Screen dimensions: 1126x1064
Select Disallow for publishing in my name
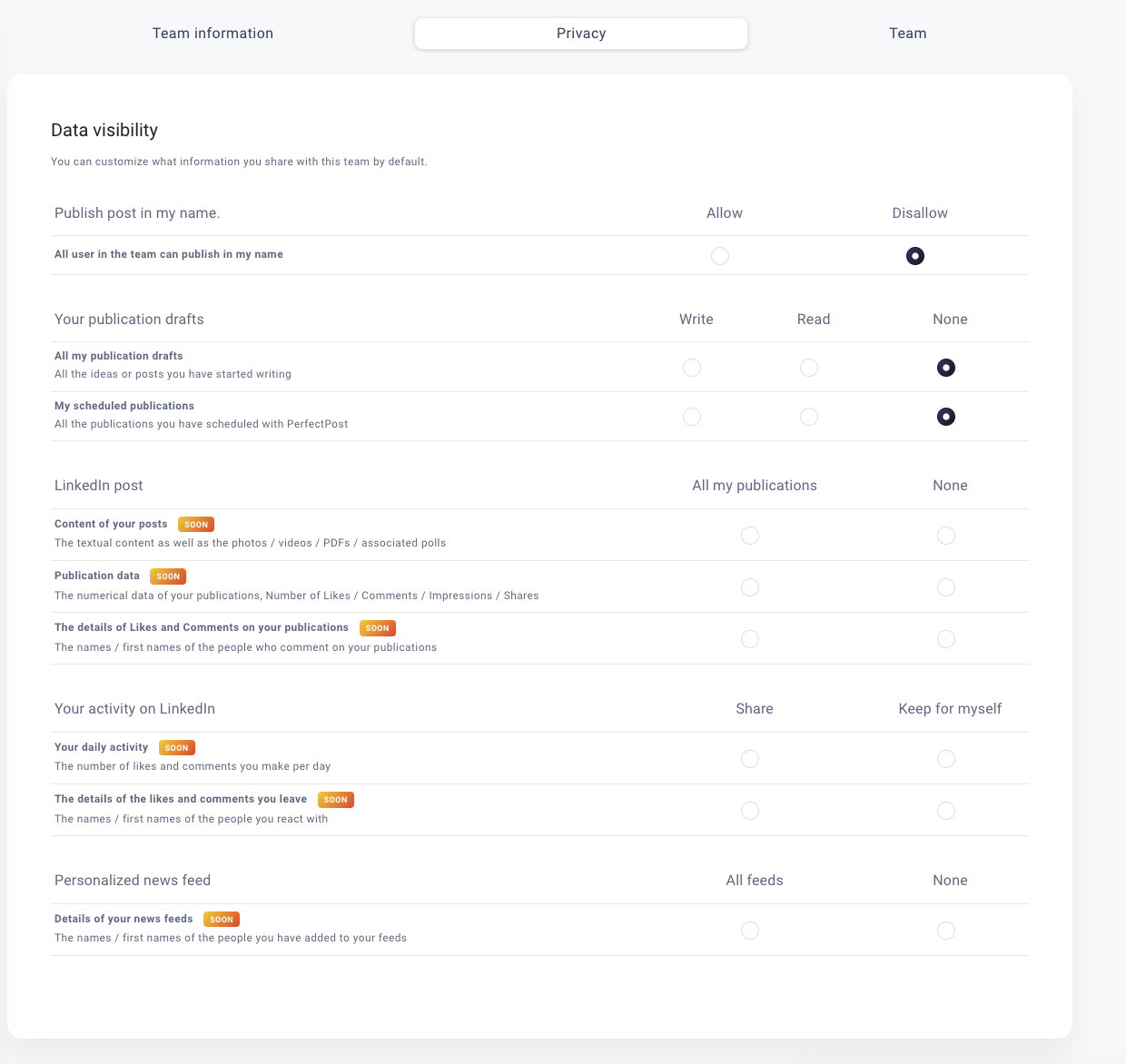coord(915,256)
